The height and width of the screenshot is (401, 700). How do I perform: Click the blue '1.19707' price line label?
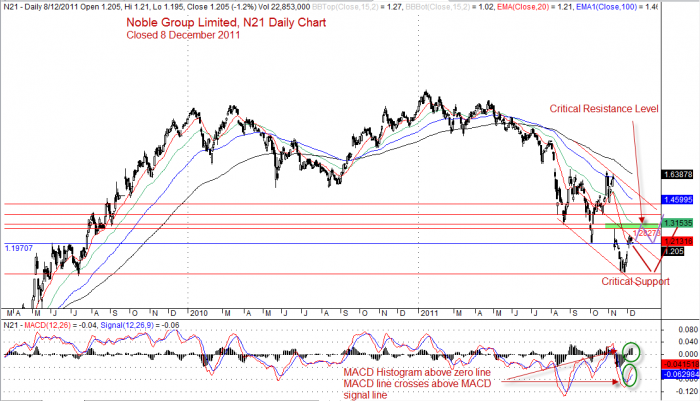click(19, 248)
